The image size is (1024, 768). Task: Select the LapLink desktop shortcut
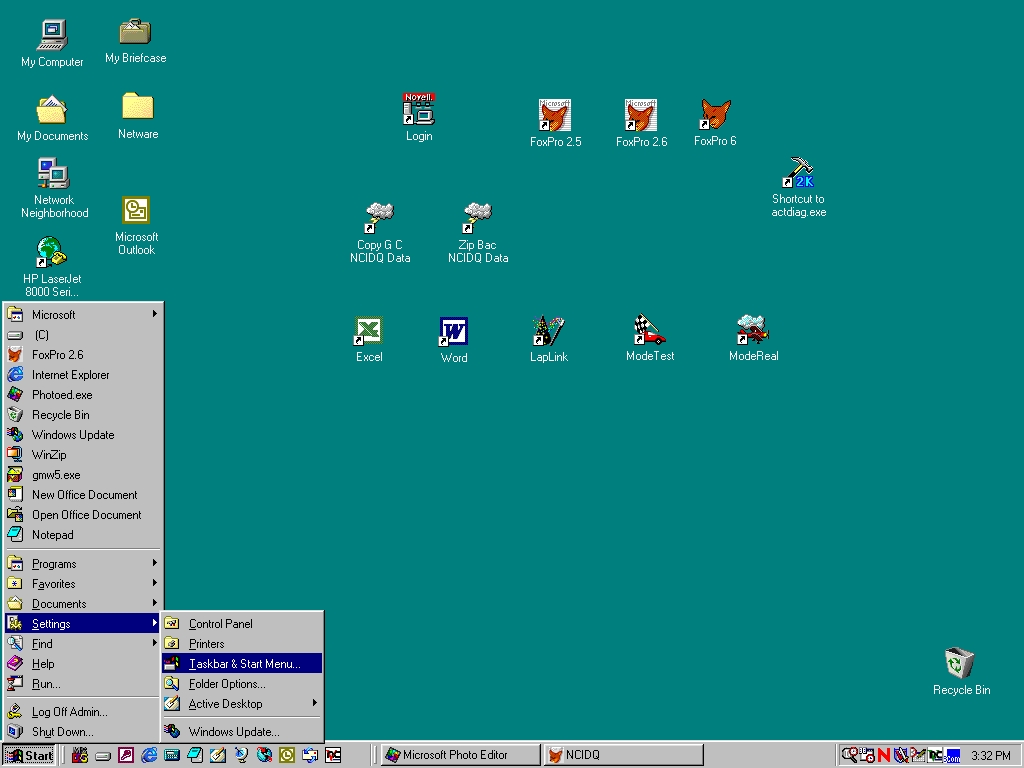click(549, 340)
